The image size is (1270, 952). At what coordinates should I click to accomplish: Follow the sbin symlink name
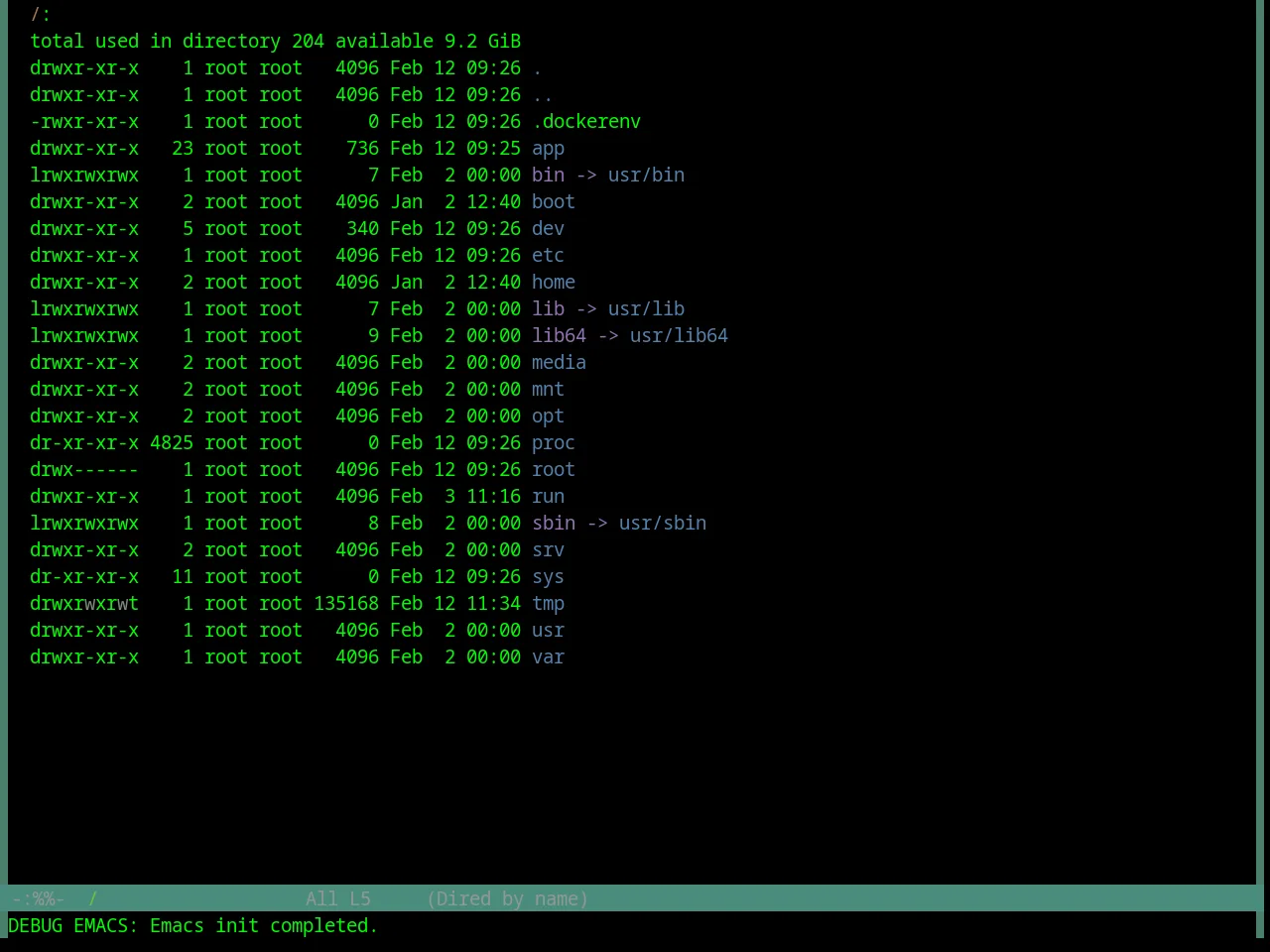pyautogui.click(x=554, y=524)
